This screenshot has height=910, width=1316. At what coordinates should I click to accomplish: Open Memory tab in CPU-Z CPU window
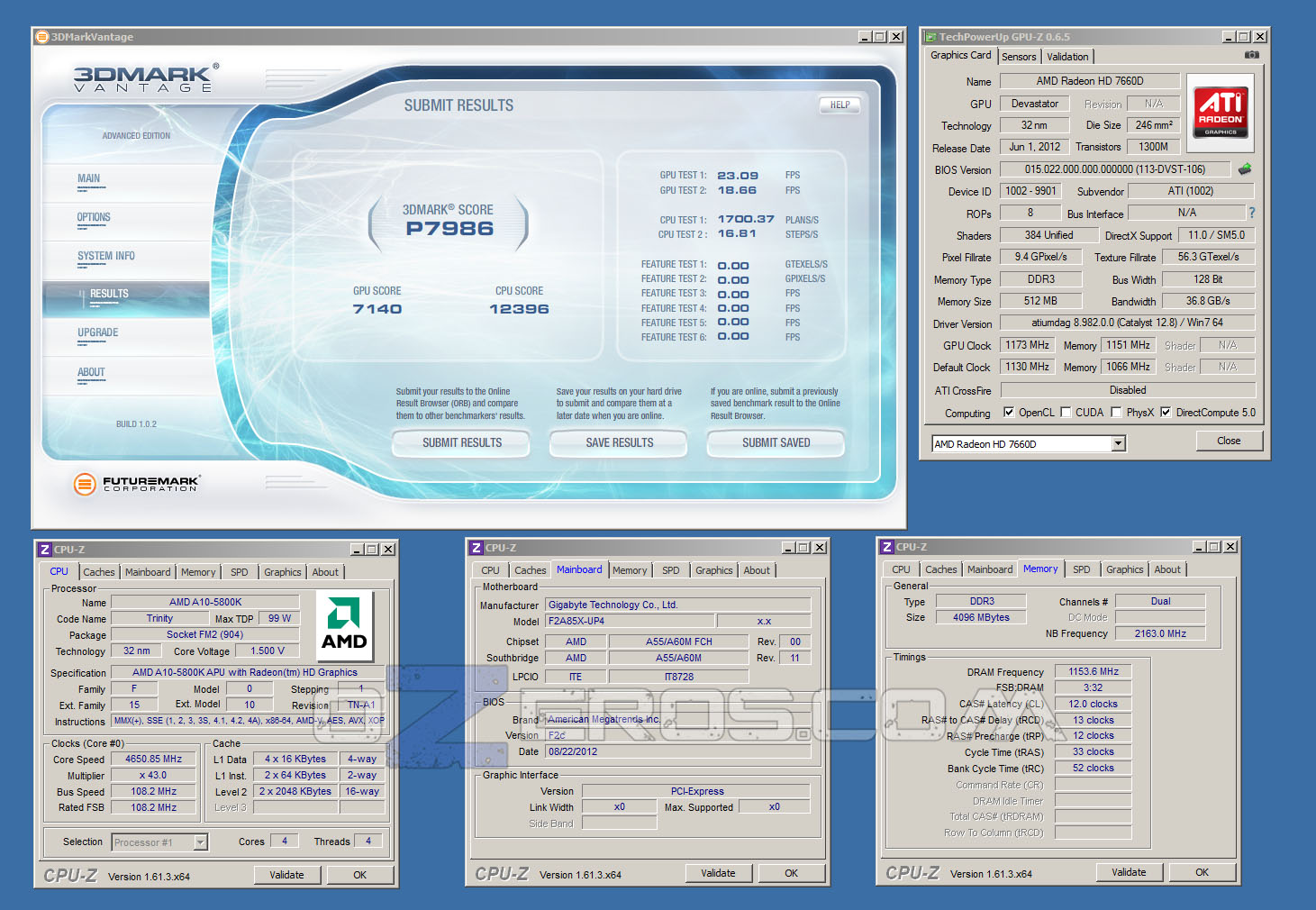pos(198,572)
